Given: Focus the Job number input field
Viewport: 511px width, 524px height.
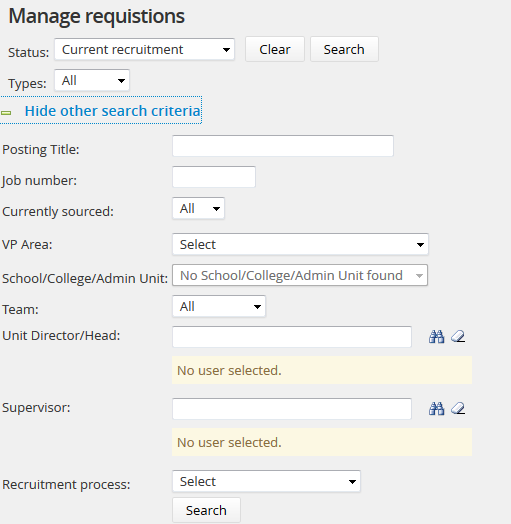Looking at the screenshot, I should 214,177.
